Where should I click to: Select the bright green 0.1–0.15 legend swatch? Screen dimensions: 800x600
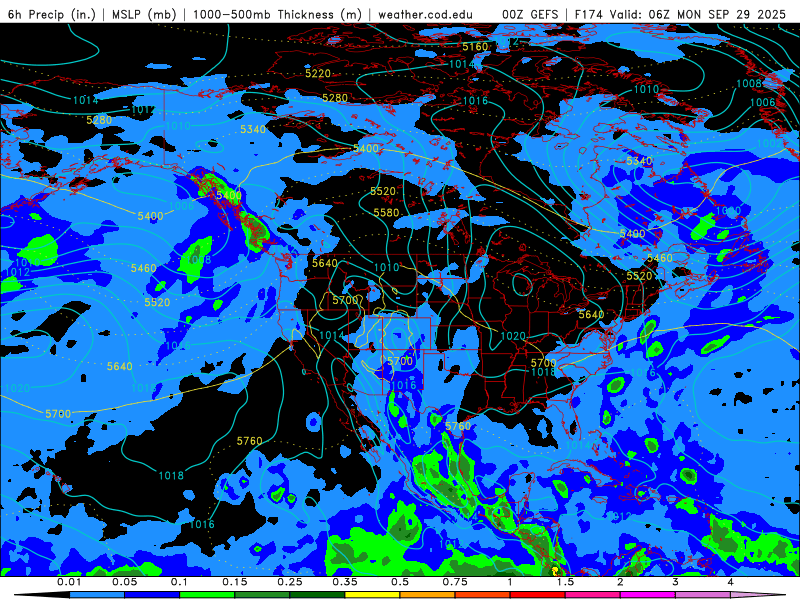[x=207, y=595]
